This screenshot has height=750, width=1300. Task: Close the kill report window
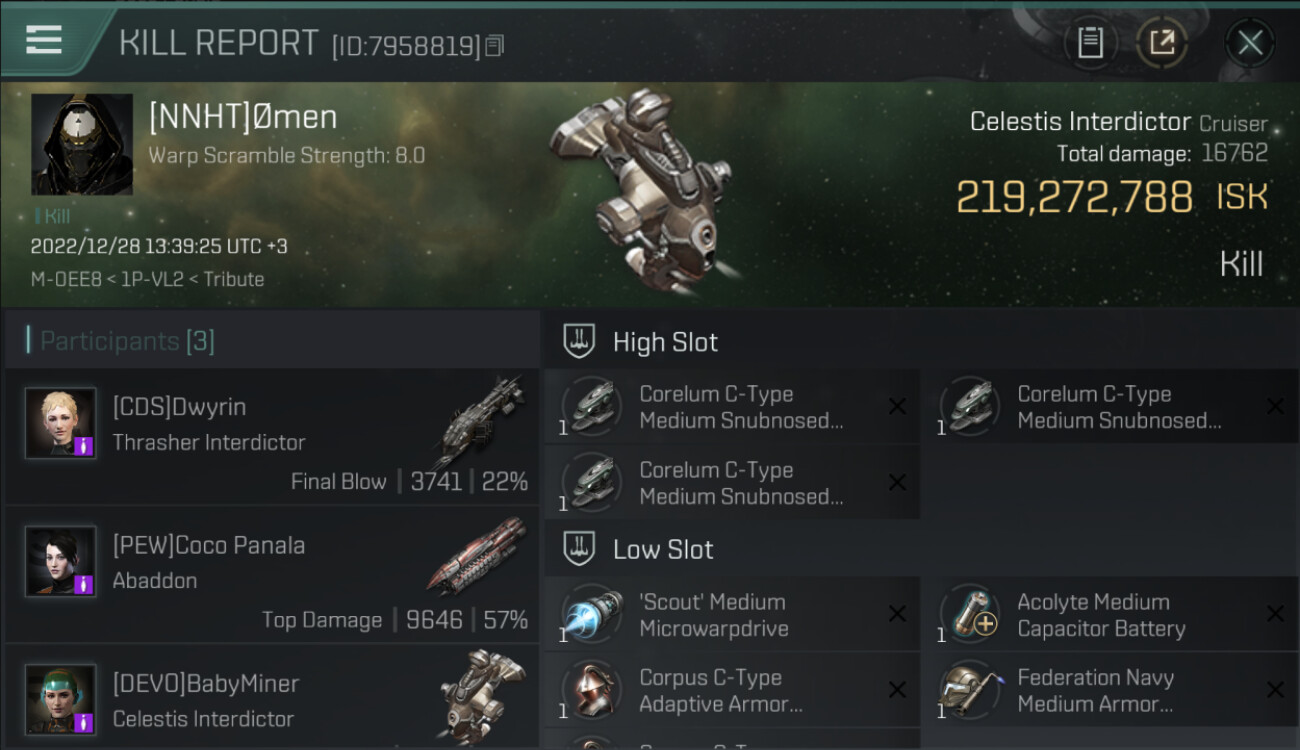click(1249, 42)
